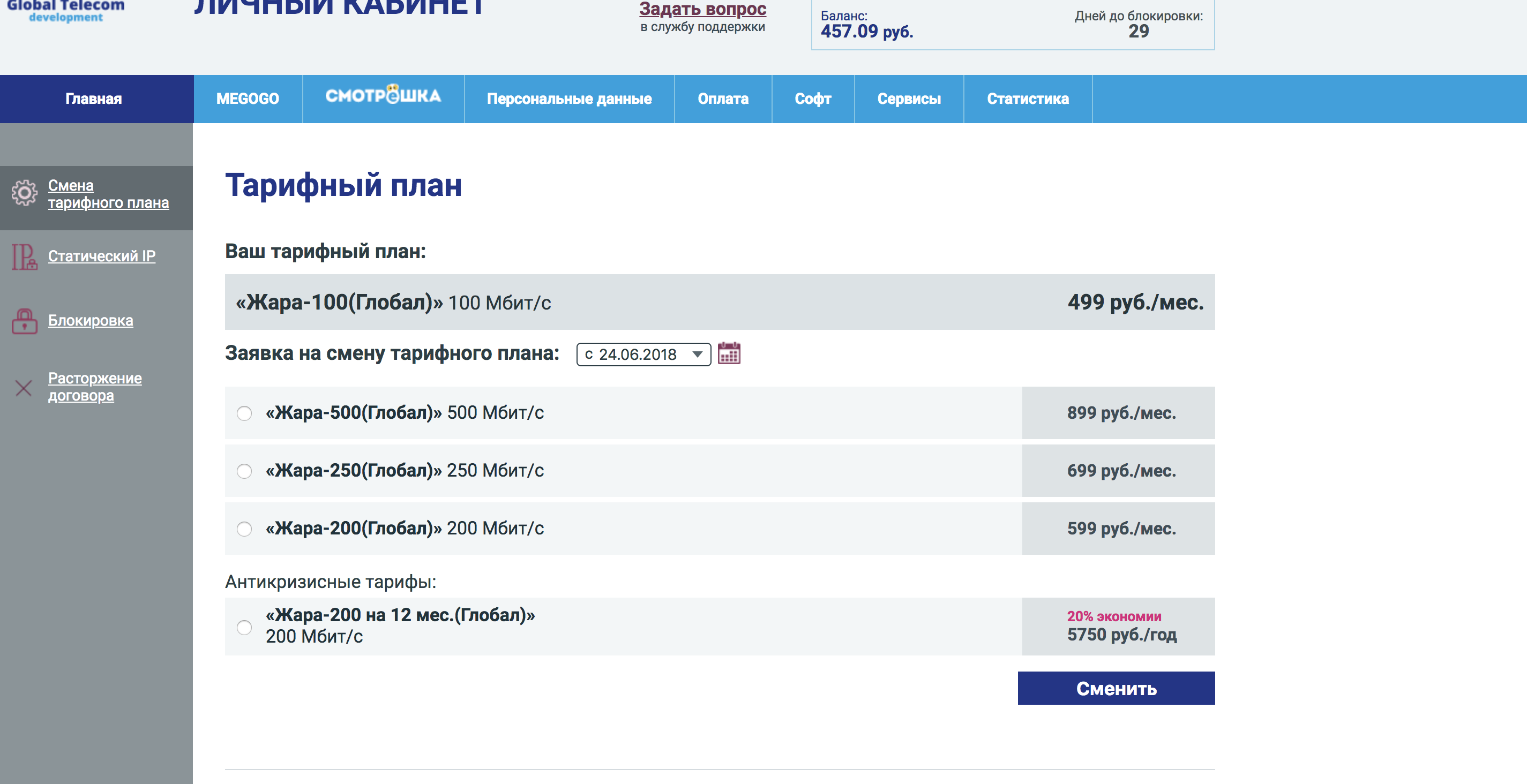Click the X icon for contract termination
The width and height of the screenshot is (1527, 784).
tap(24, 388)
